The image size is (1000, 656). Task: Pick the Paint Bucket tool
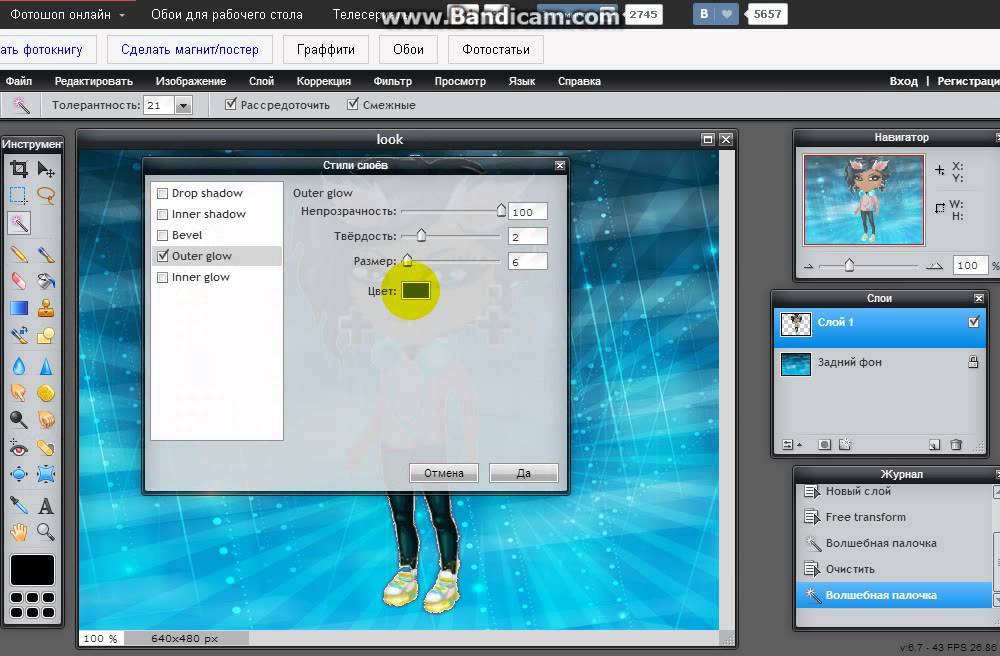pyautogui.click(x=46, y=281)
